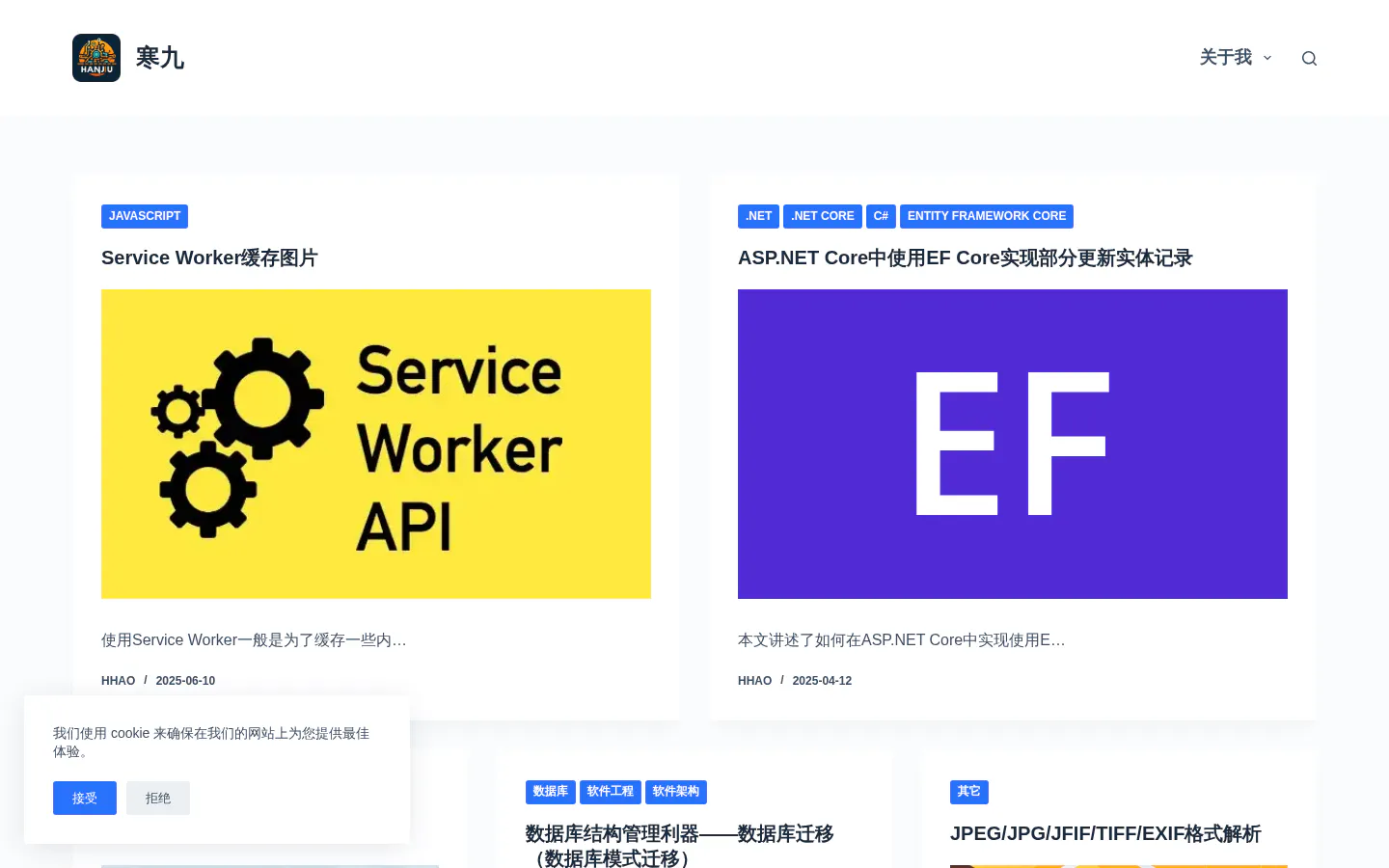The image size is (1389, 868).
Task: Click author HHAO next to 2025-04-12
Action: tap(755, 681)
